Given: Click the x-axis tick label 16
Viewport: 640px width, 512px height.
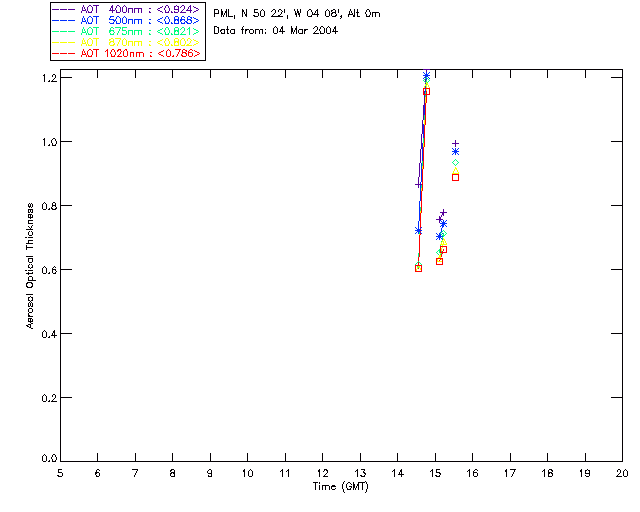Looking at the screenshot, I should tap(472, 473).
